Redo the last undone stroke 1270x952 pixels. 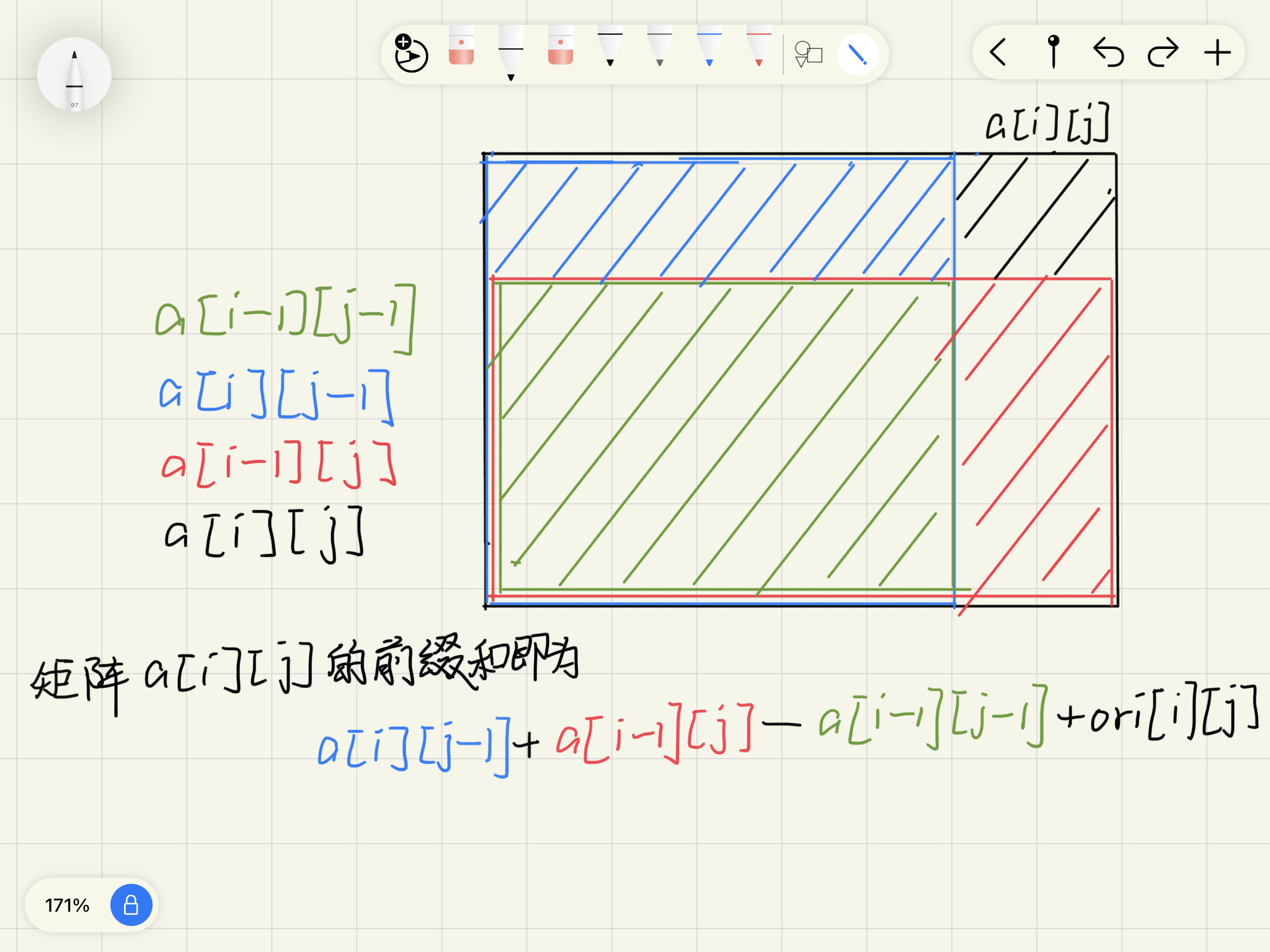coord(1163,53)
